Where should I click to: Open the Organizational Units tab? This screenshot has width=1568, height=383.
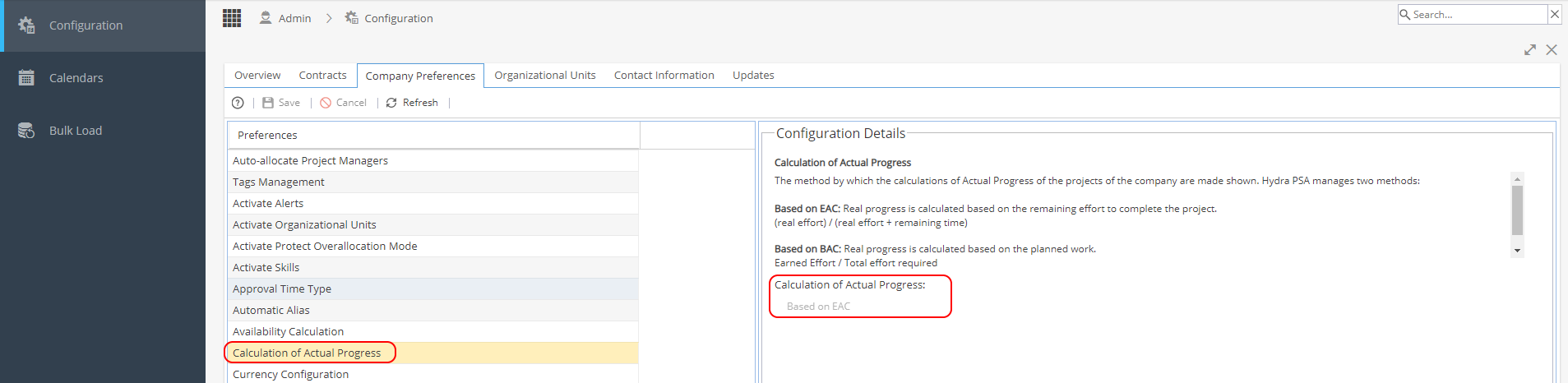(545, 75)
